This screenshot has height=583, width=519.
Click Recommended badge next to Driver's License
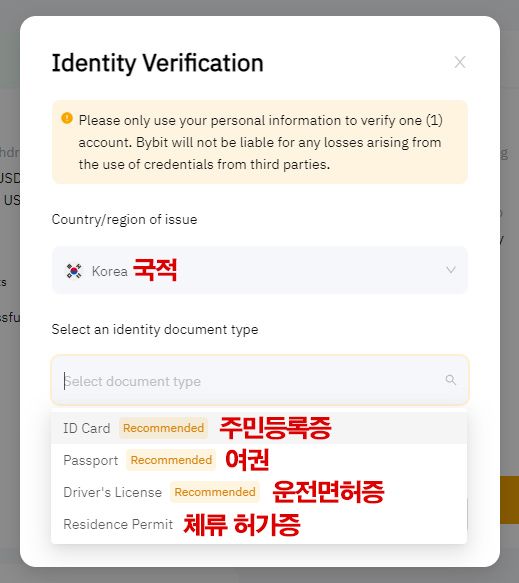[x=215, y=492]
